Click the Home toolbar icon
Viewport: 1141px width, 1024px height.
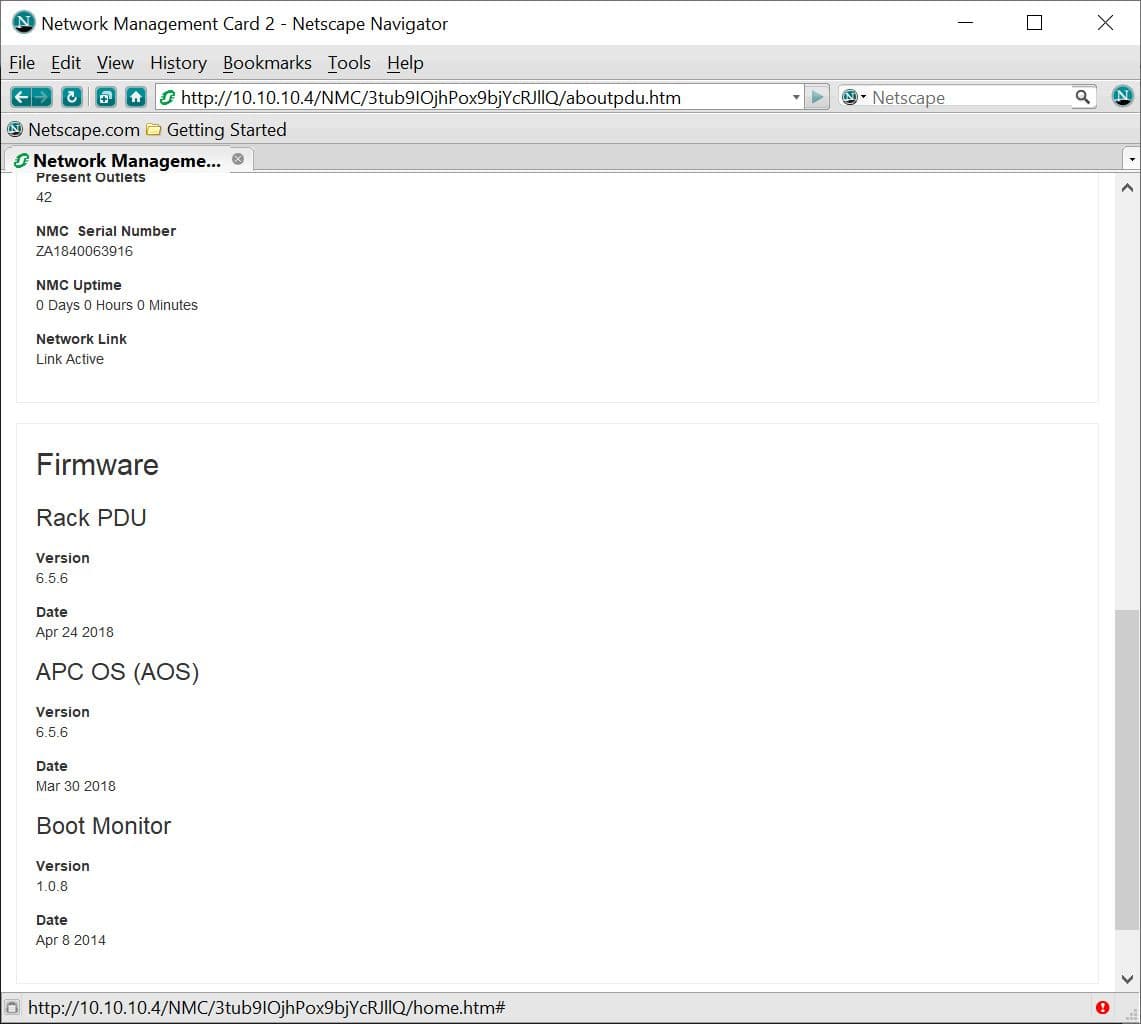point(136,97)
